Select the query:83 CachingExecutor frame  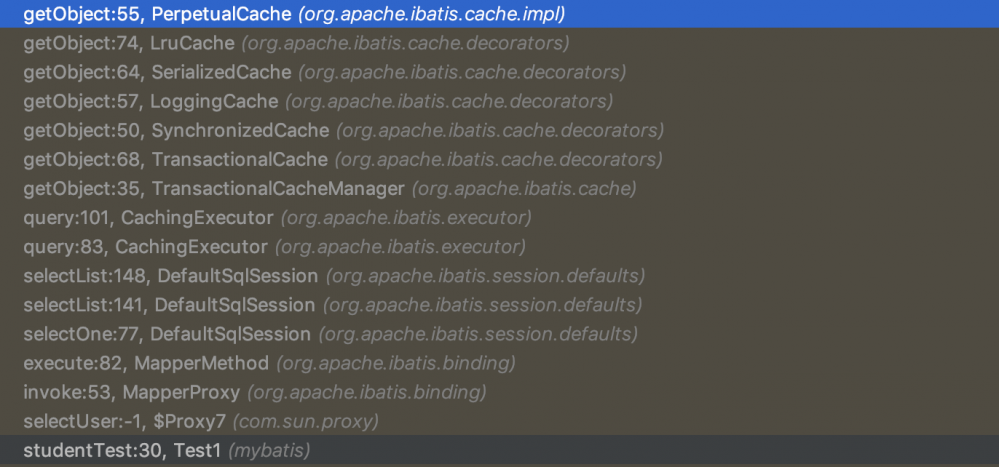click(145, 247)
